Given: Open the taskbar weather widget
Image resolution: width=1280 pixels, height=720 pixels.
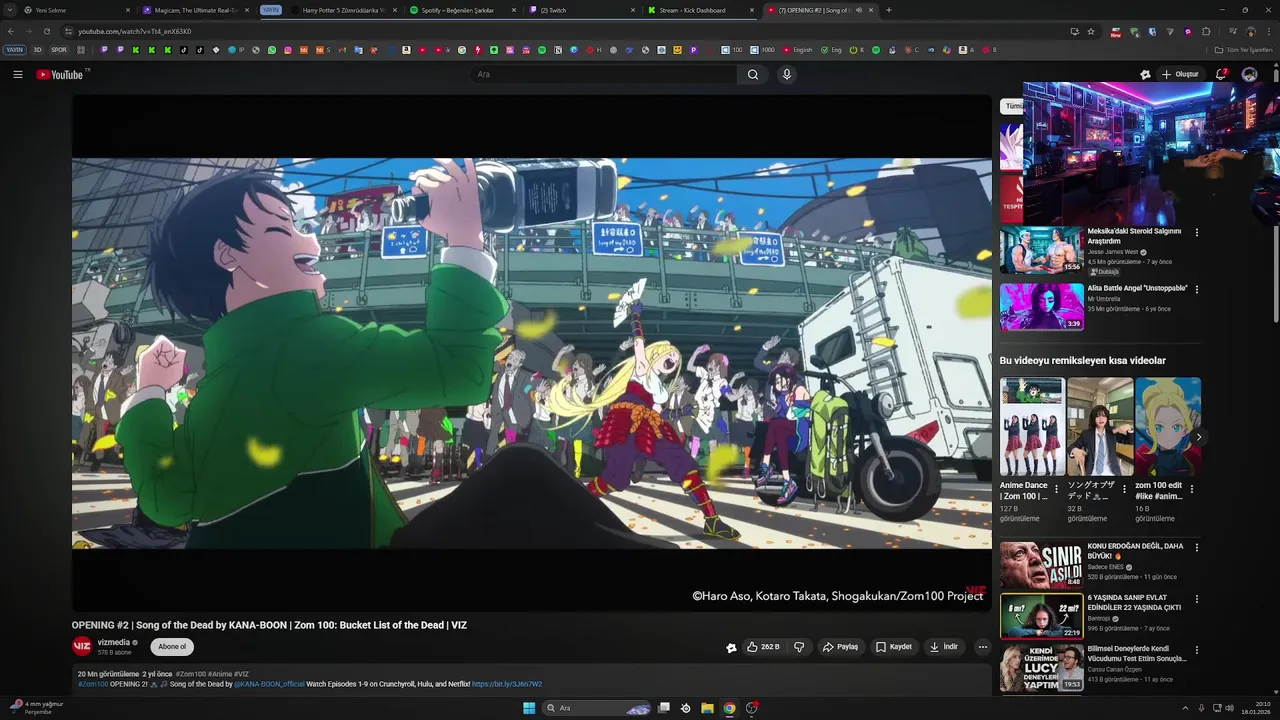Looking at the screenshot, I should click(x=36, y=708).
